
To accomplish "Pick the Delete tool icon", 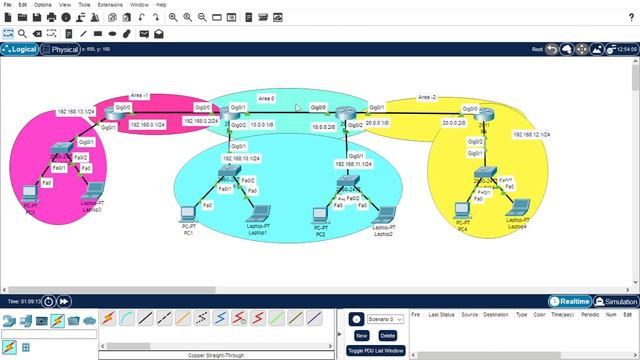I will click(37, 33).
